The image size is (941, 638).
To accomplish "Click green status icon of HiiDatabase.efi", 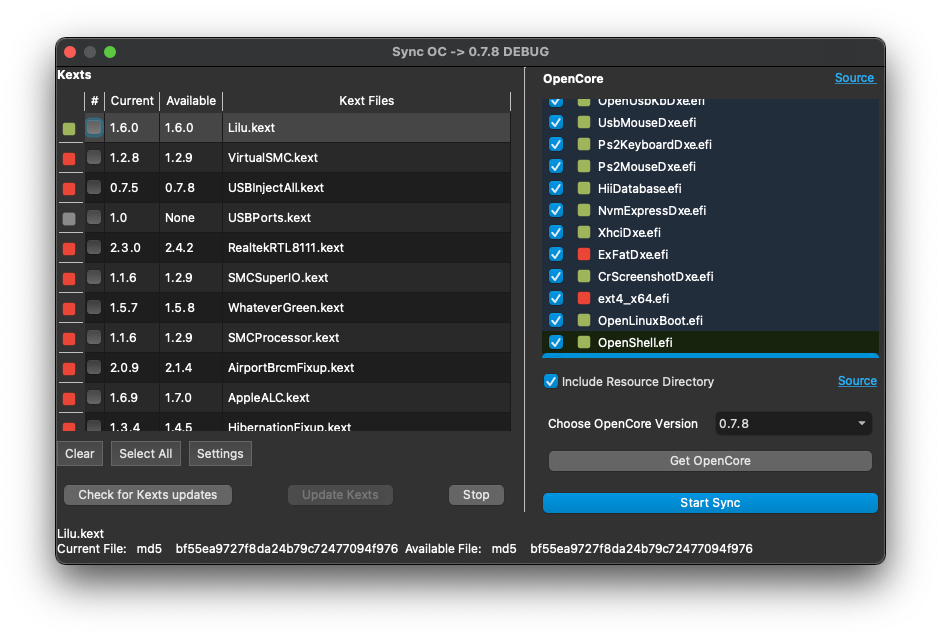I will 583,188.
